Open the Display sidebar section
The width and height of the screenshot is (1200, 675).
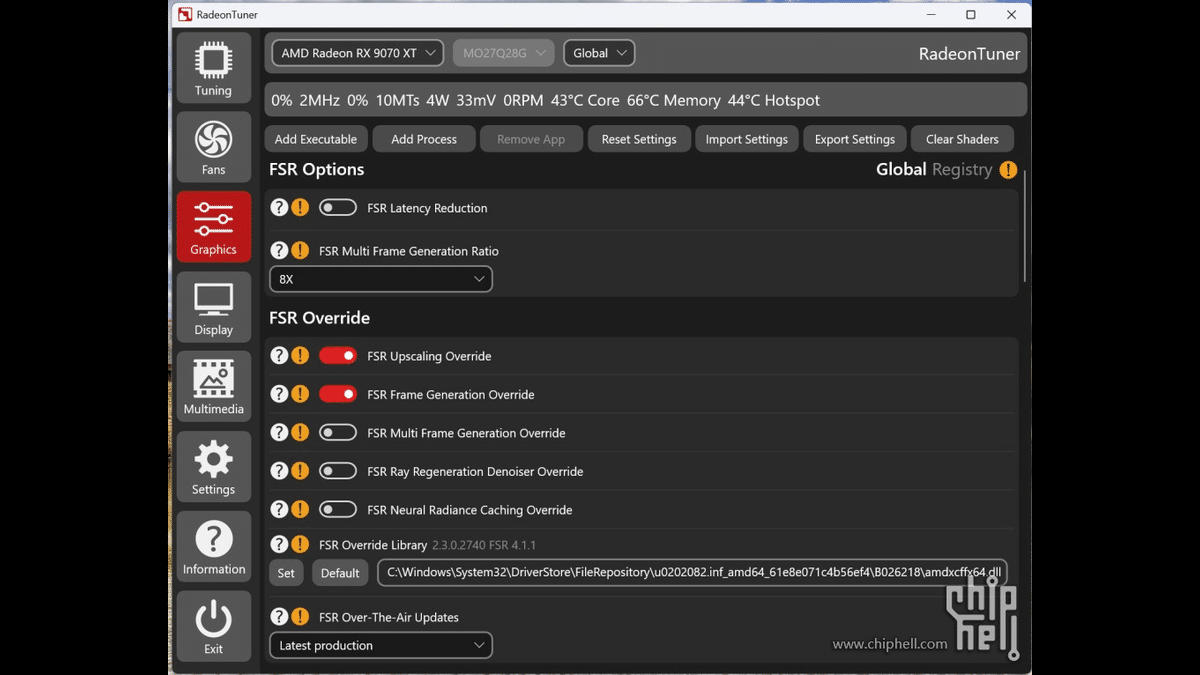click(213, 307)
